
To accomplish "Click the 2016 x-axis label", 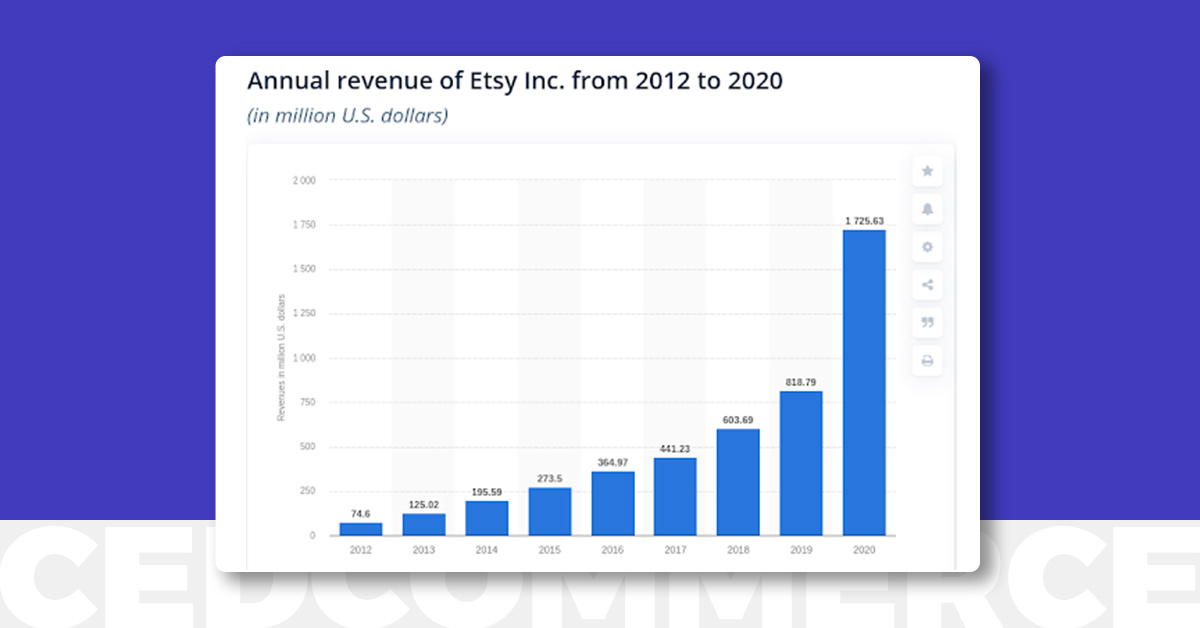I will pyautogui.click(x=613, y=550).
